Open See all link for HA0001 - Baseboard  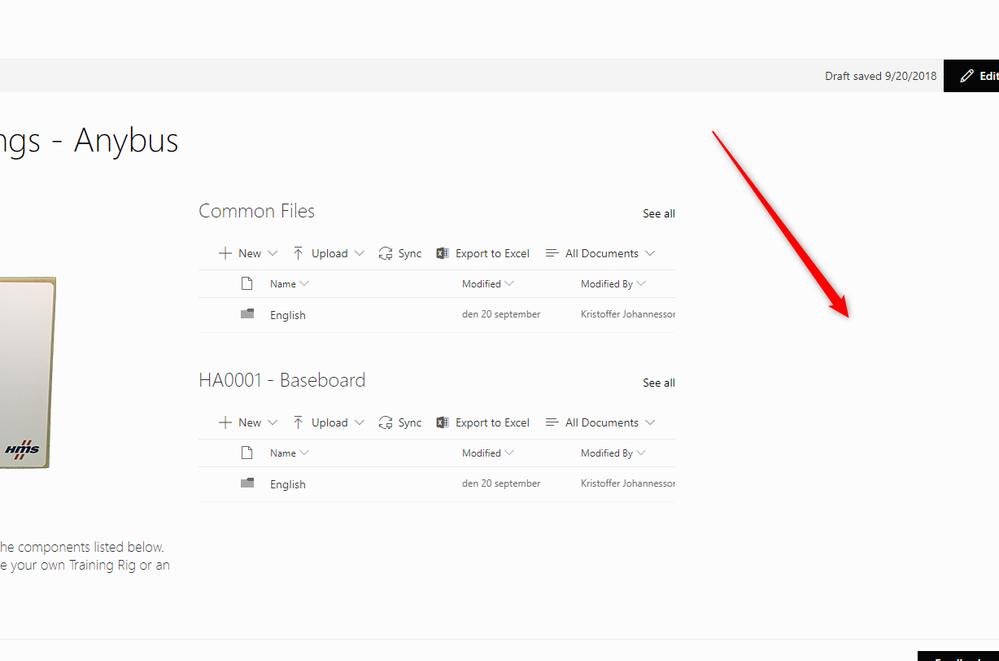tap(659, 383)
